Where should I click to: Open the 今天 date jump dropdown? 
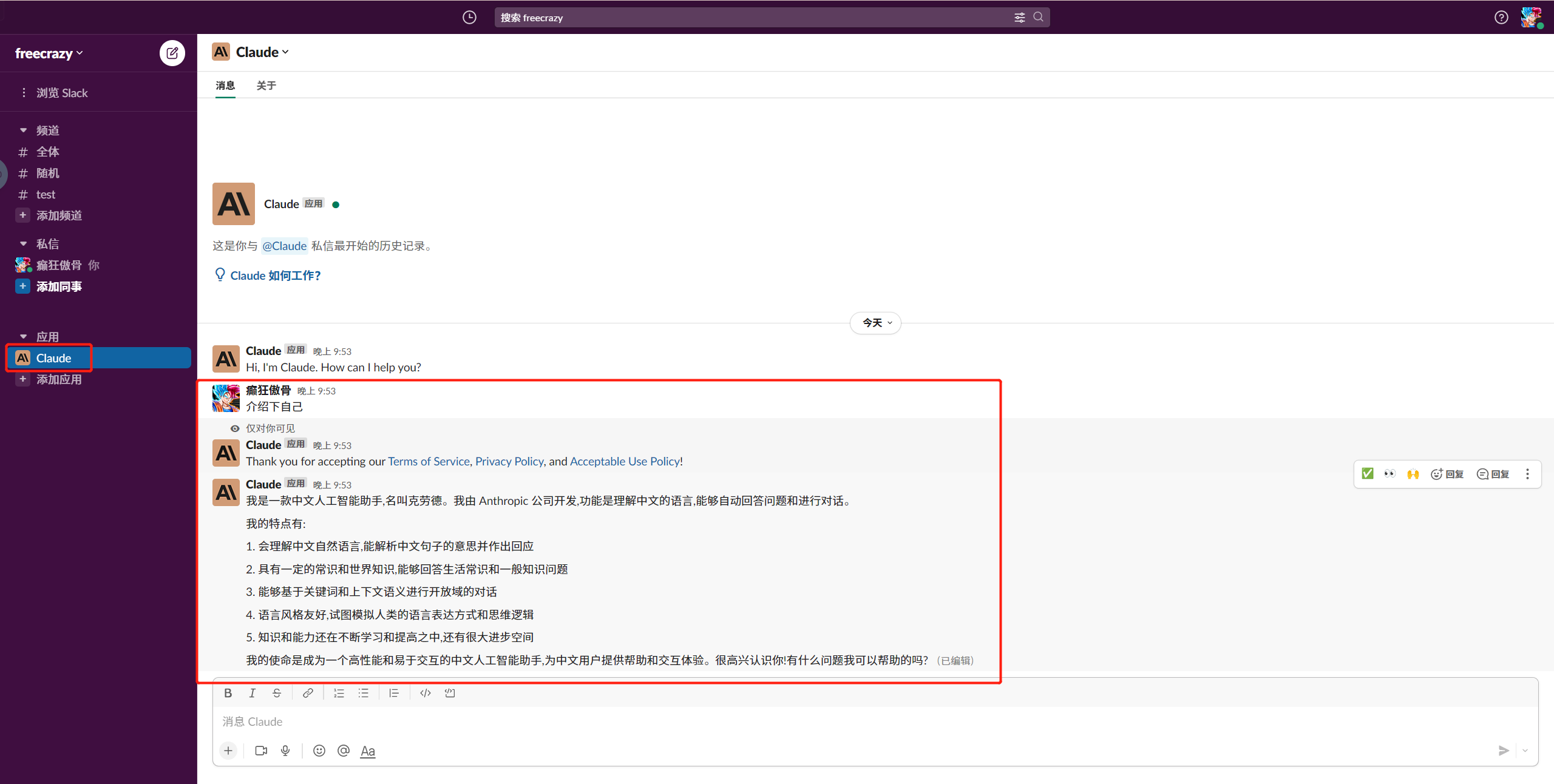pyautogui.click(x=876, y=323)
